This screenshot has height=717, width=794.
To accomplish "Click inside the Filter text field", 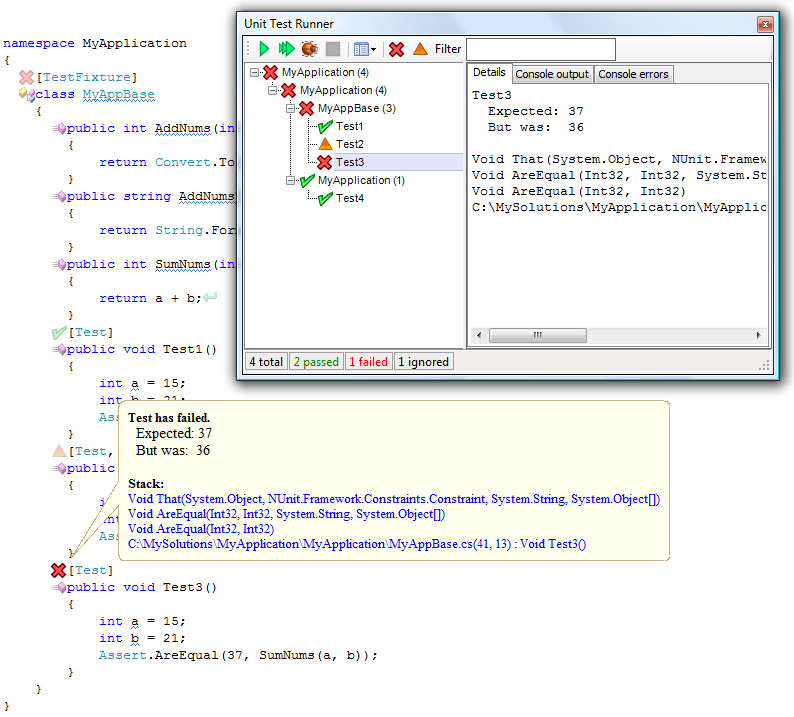I will click(x=540, y=49).
